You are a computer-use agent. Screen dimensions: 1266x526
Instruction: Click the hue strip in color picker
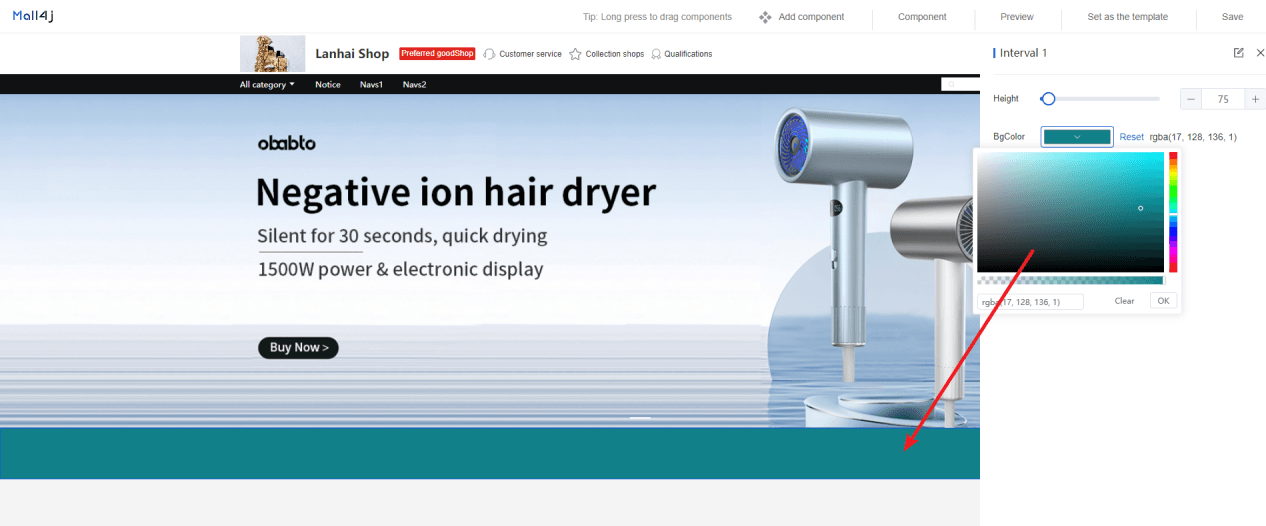[1173, 212]
